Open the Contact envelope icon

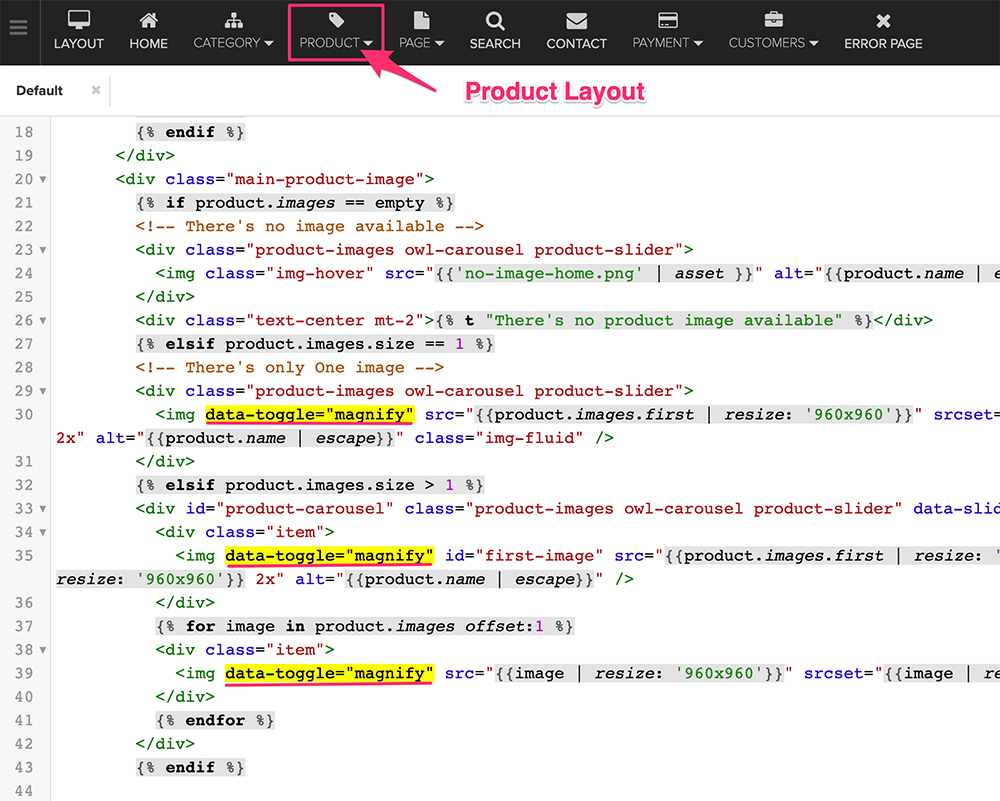576,20
